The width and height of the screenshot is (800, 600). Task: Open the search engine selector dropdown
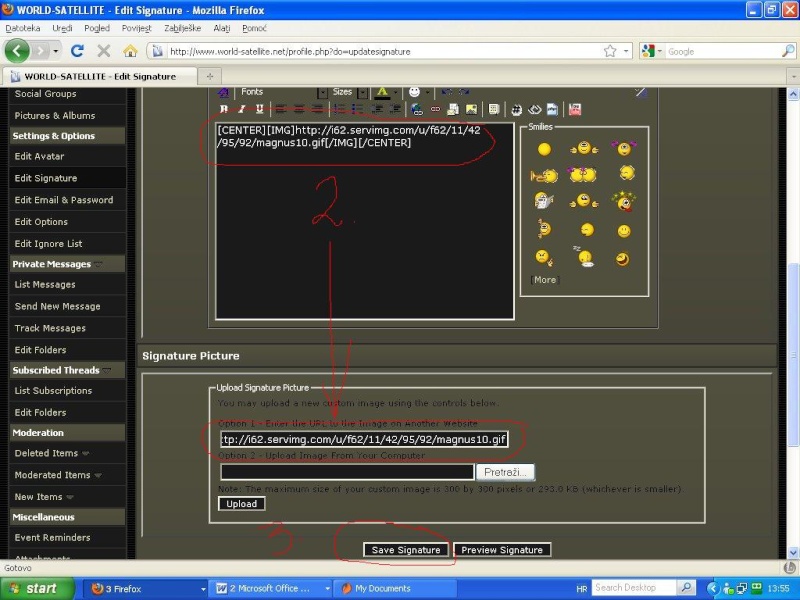pos(660,51)
